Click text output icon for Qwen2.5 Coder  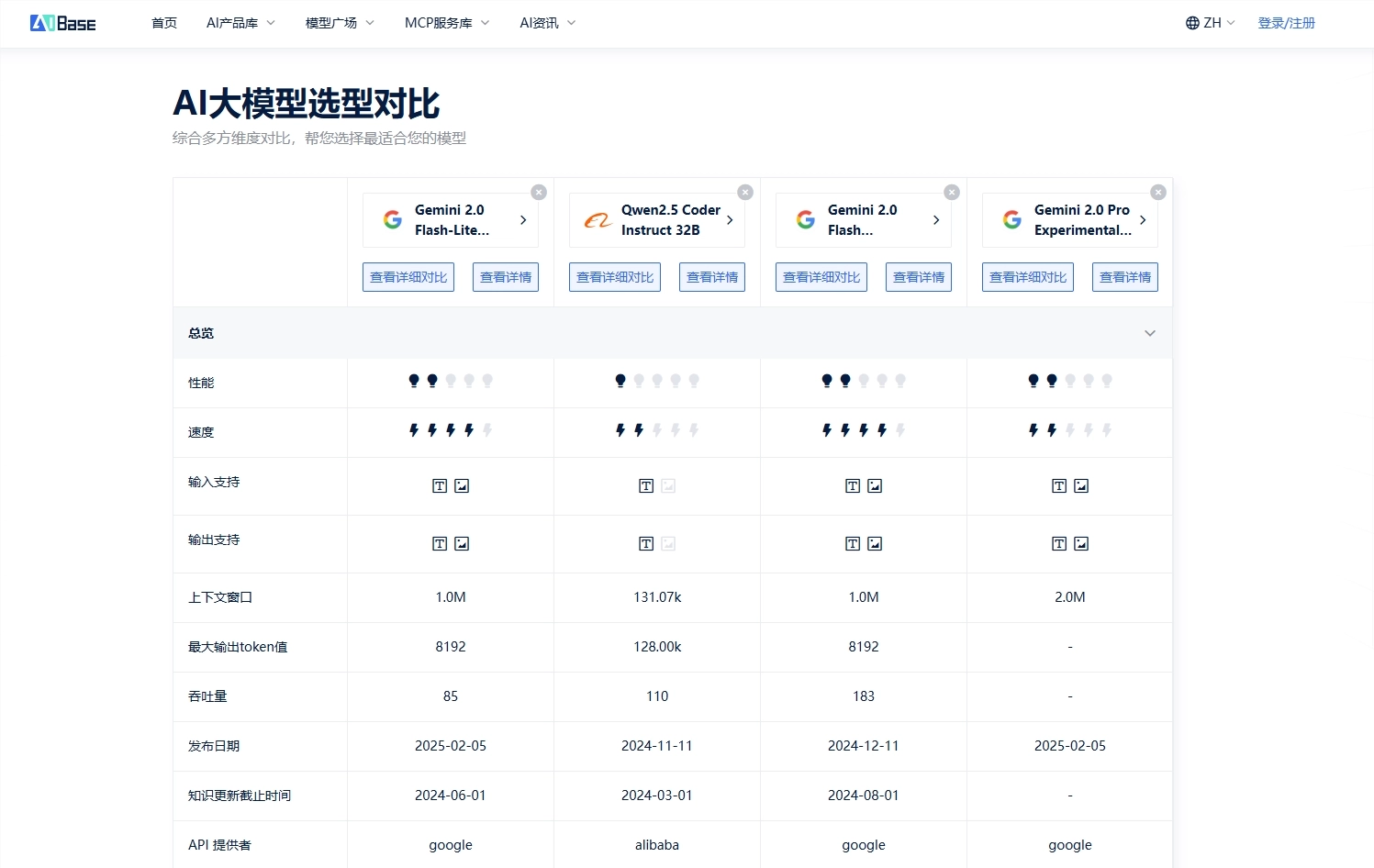coord(646,544)
